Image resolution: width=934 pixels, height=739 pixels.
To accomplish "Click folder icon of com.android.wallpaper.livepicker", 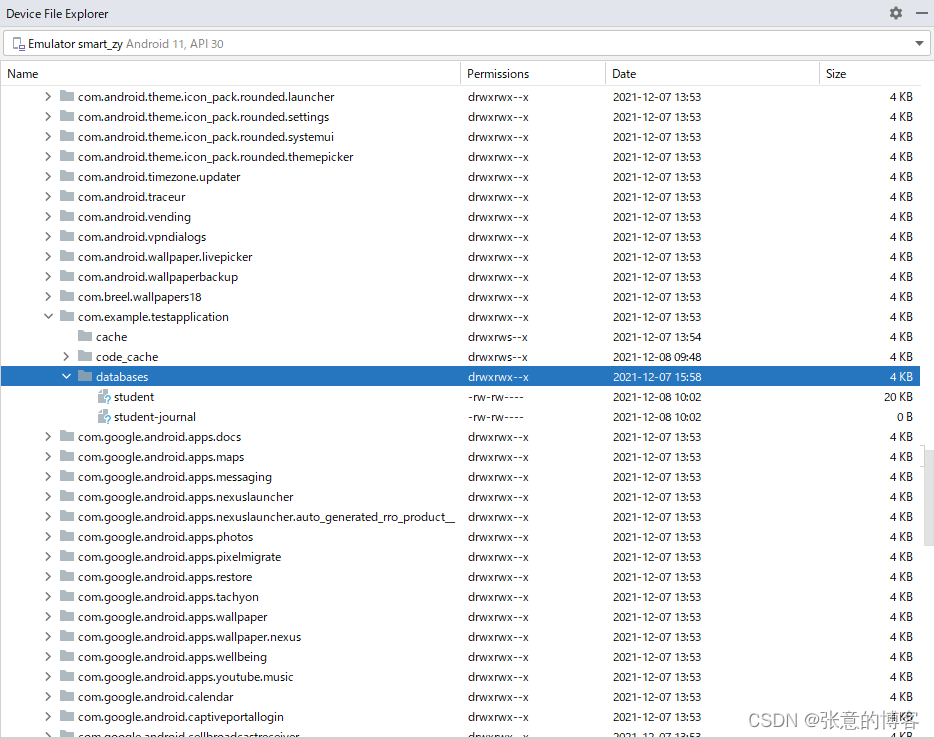I will click(x=67, y=256).
